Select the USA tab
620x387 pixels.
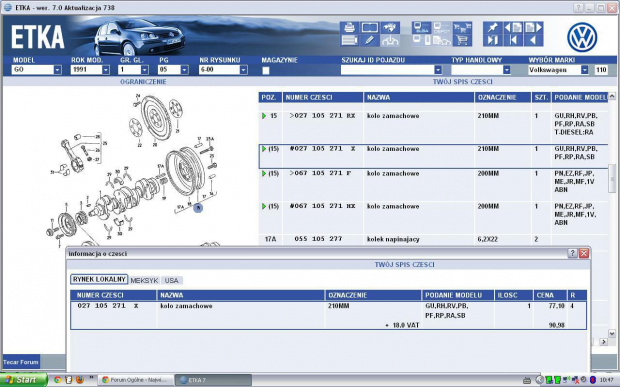coord(172,280)
